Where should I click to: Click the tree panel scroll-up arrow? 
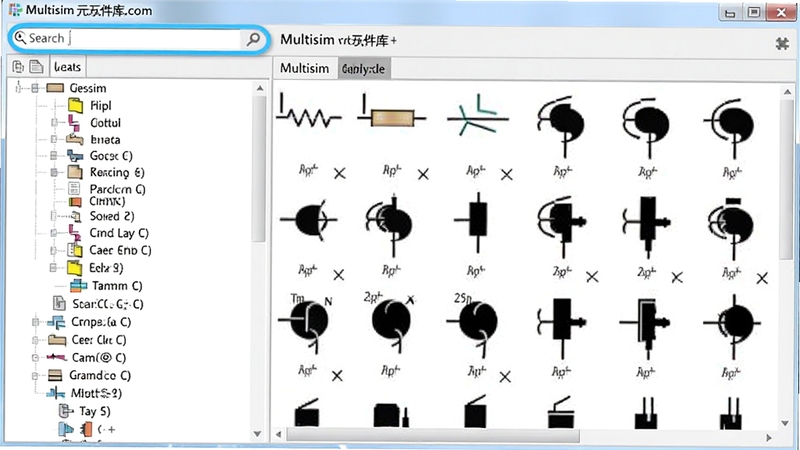coord(260,88)
